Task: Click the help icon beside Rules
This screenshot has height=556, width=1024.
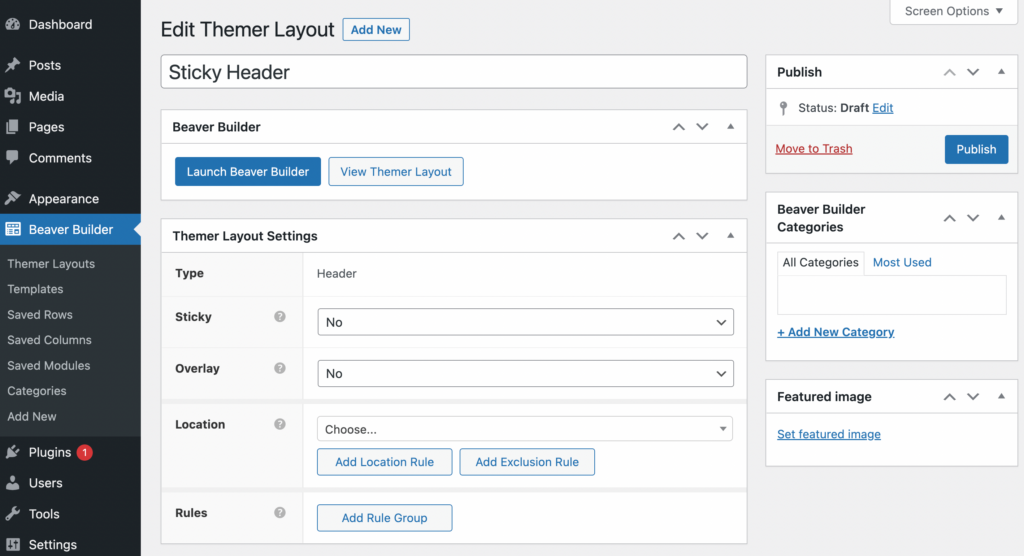Action: [x=280, y=514]
